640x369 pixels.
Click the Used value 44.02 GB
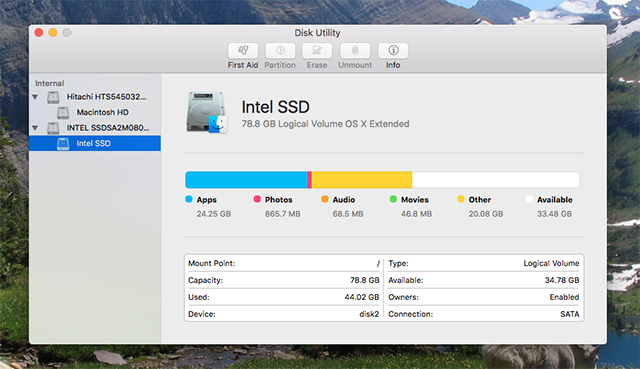pyautogui.click(x=362, y=297)
